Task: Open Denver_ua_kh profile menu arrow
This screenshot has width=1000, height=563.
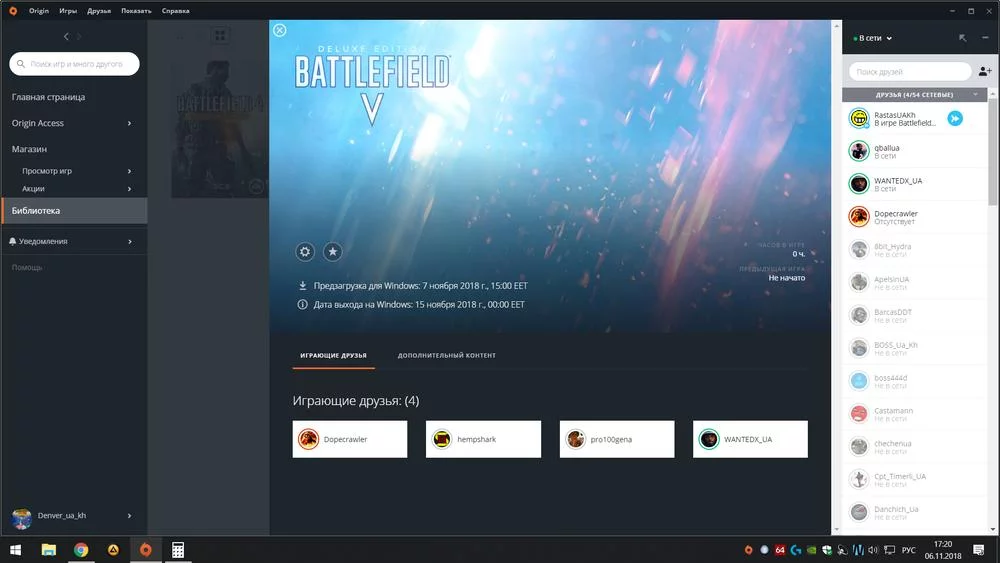Action: (x=129, y=516)
